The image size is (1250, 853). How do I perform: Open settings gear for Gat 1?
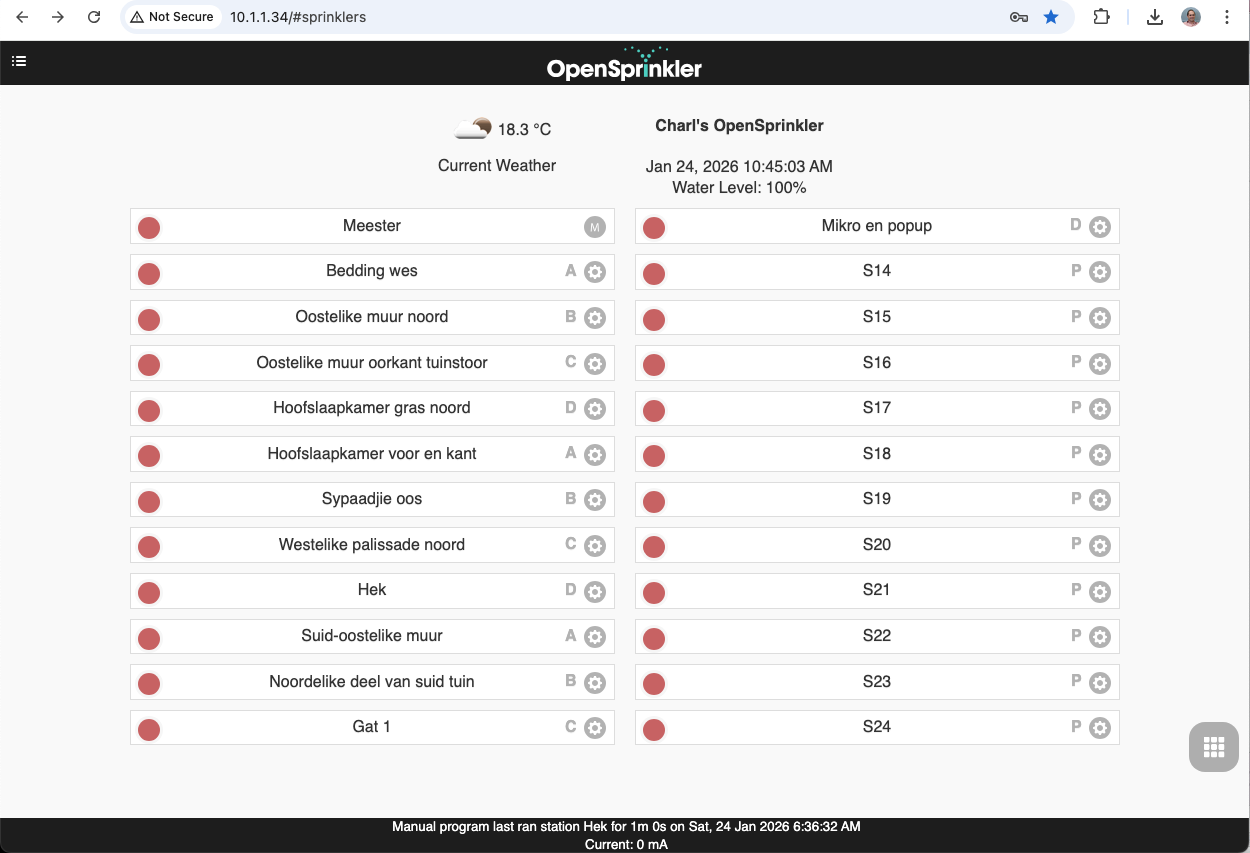pos(594,728)
